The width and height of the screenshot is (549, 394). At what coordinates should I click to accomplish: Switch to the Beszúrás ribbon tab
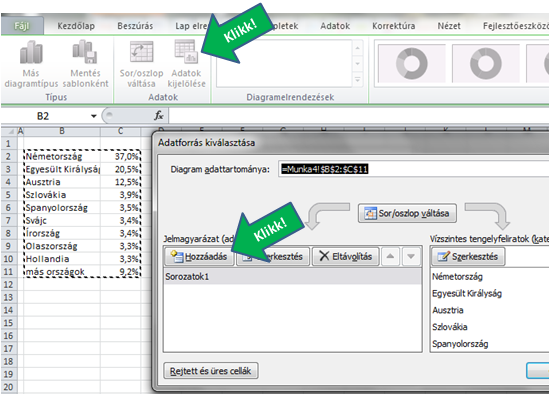coord(135,26)
